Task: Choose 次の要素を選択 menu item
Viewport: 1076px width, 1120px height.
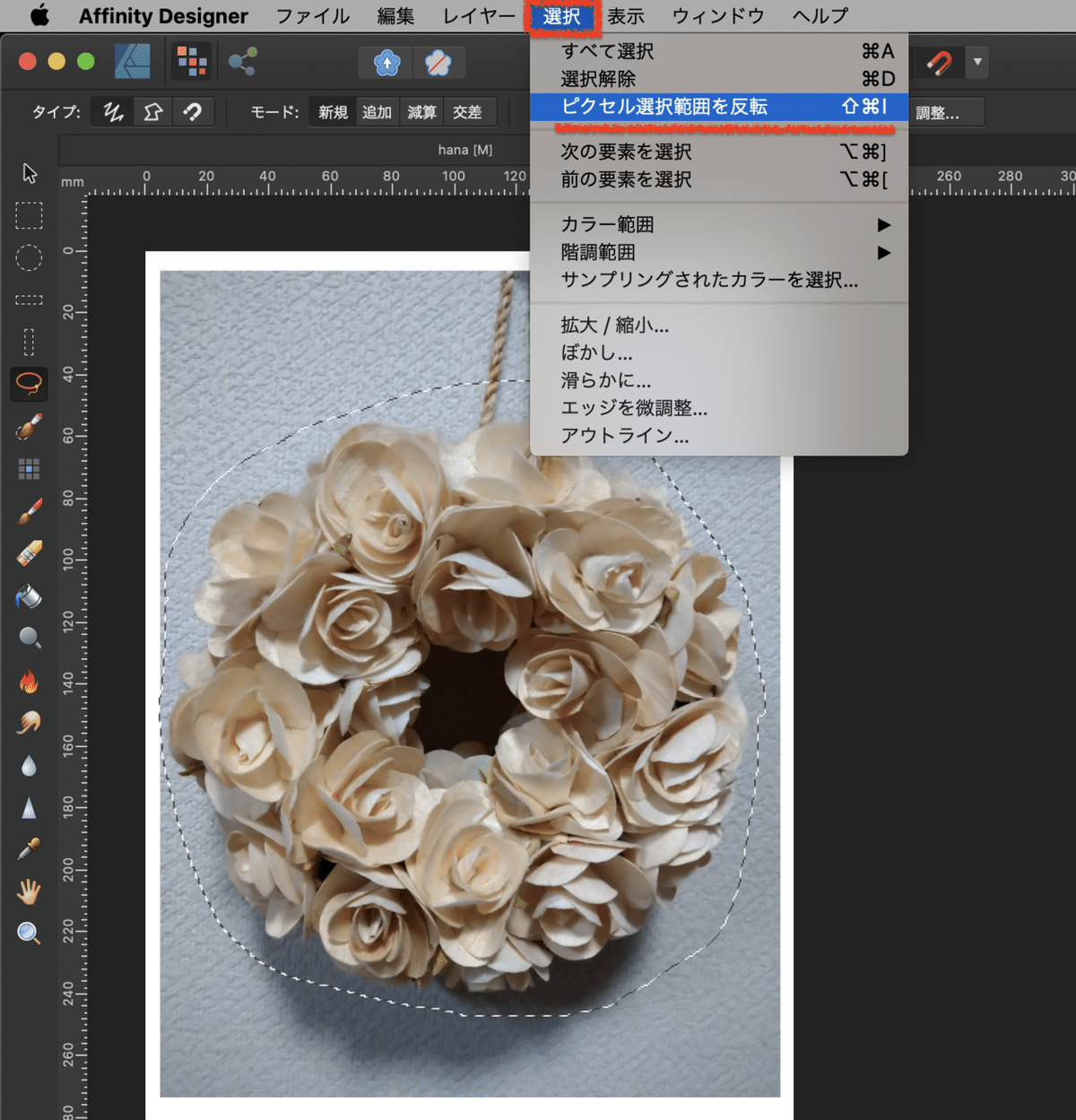Action: (x=719, y=152)
